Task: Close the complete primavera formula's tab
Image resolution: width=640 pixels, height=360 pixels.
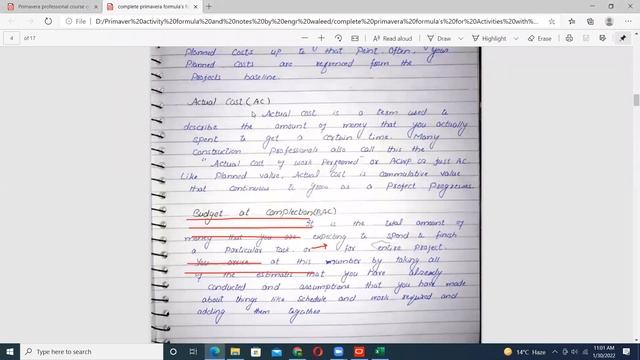Action: (x=196, y=7)
